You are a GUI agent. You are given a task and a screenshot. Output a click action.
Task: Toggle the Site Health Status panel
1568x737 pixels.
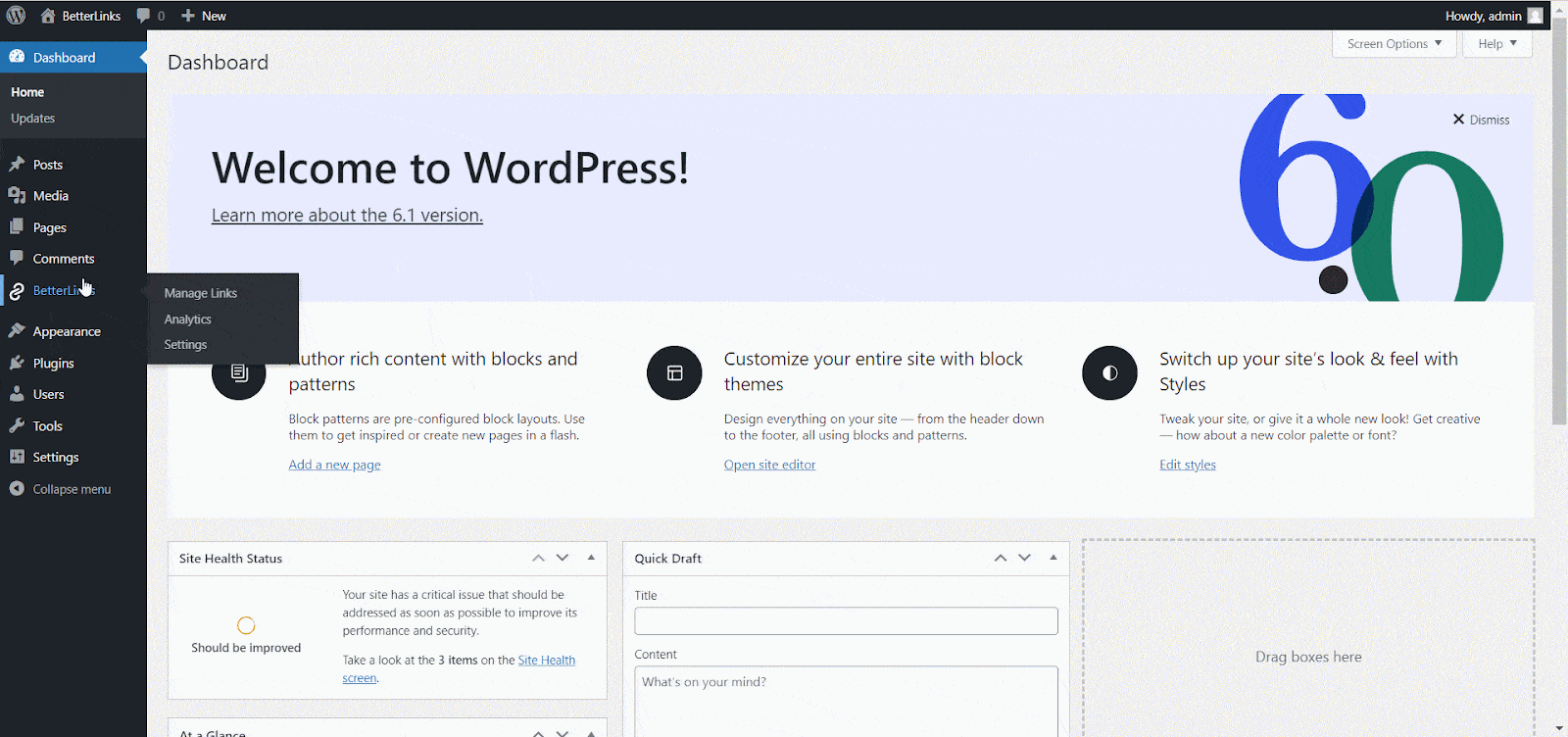click(591, 558)
